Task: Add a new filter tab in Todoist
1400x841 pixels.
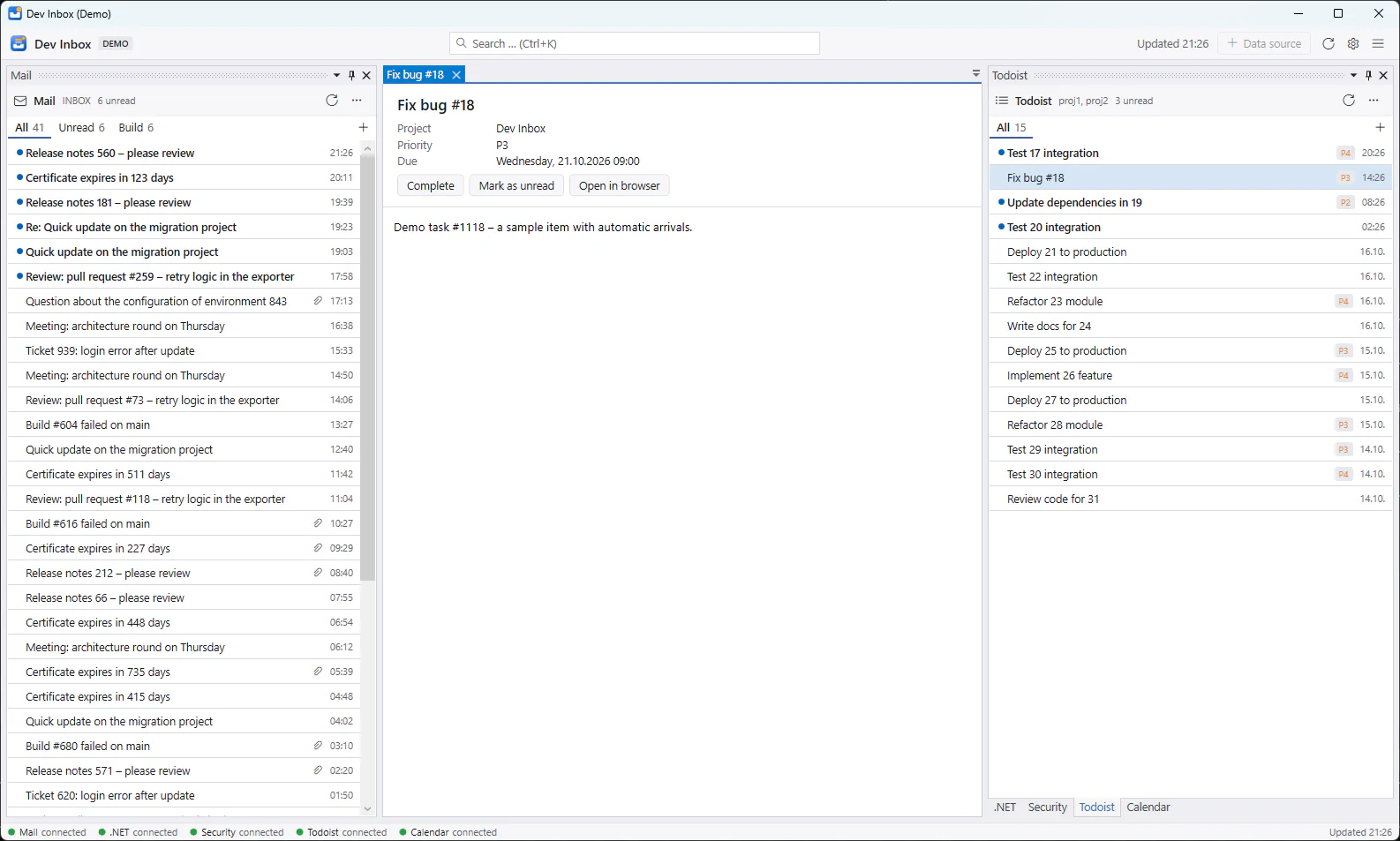Action: (x=1380, y=127)
